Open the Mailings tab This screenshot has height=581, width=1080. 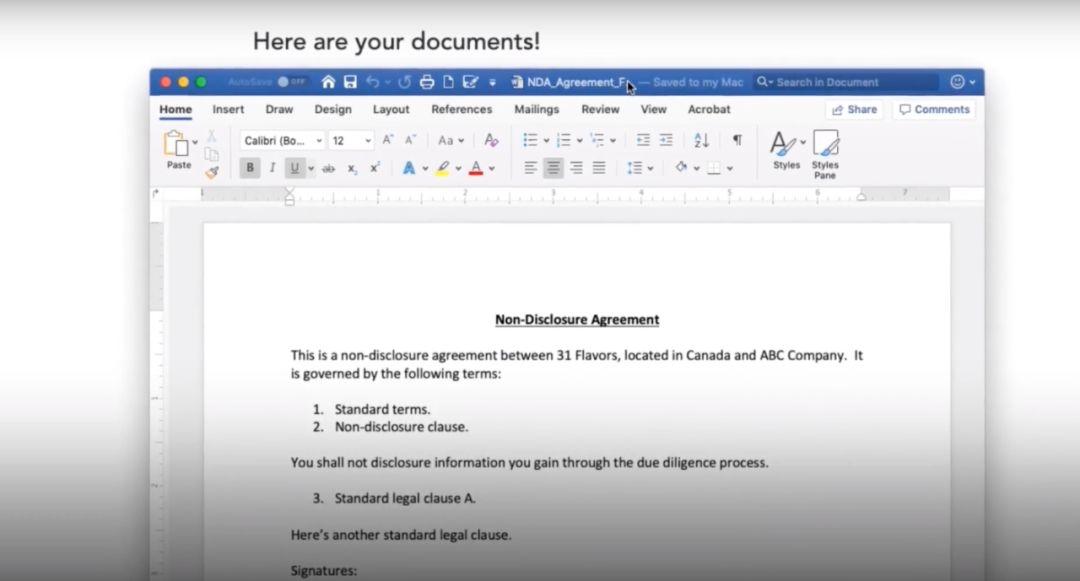[537, 109]
